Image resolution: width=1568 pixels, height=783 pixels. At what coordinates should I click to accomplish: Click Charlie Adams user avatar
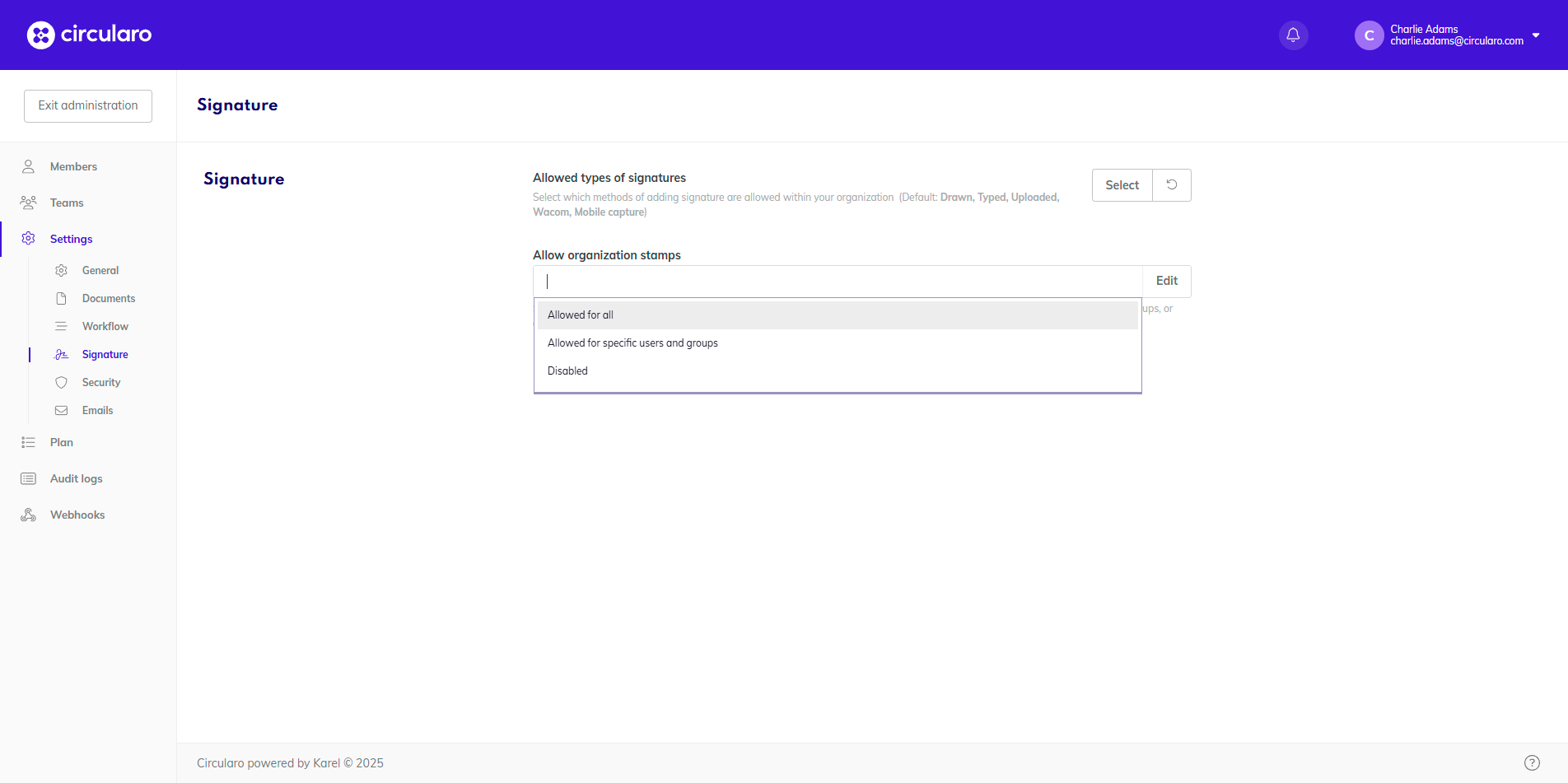(x=1369, y=35)
